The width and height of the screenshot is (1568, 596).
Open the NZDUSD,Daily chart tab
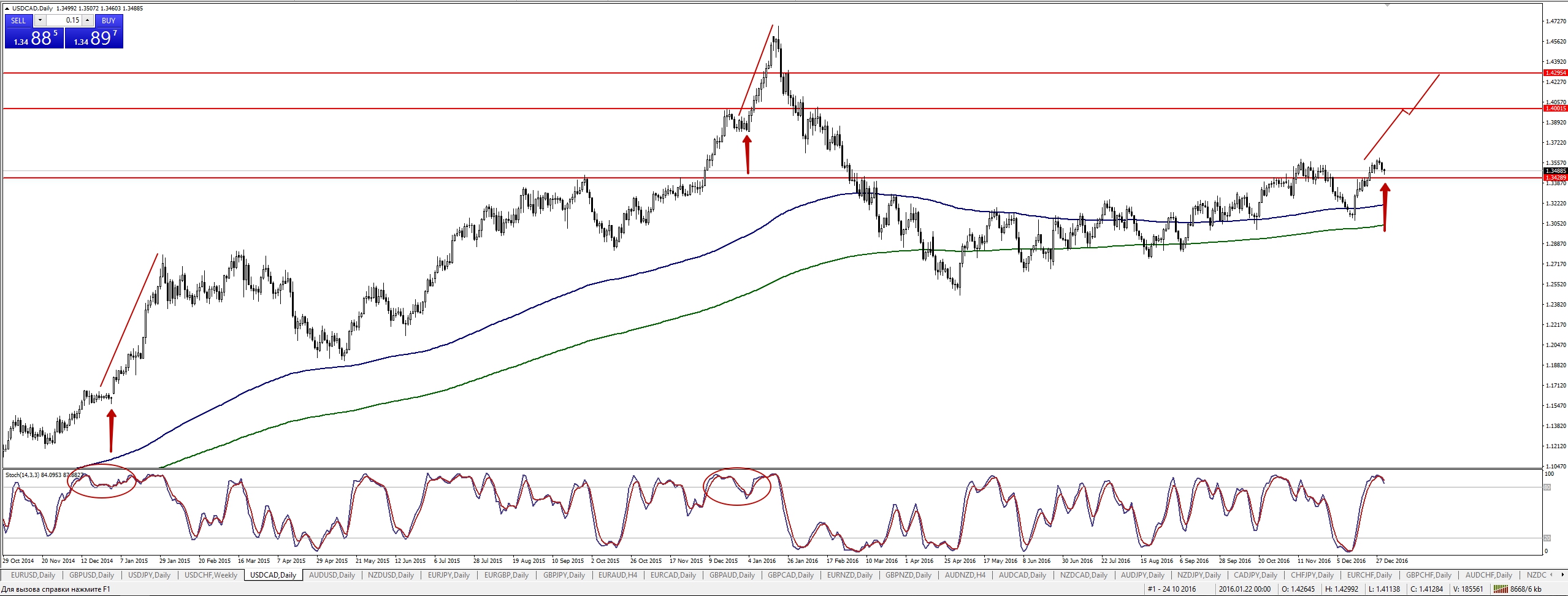(391, 575)
